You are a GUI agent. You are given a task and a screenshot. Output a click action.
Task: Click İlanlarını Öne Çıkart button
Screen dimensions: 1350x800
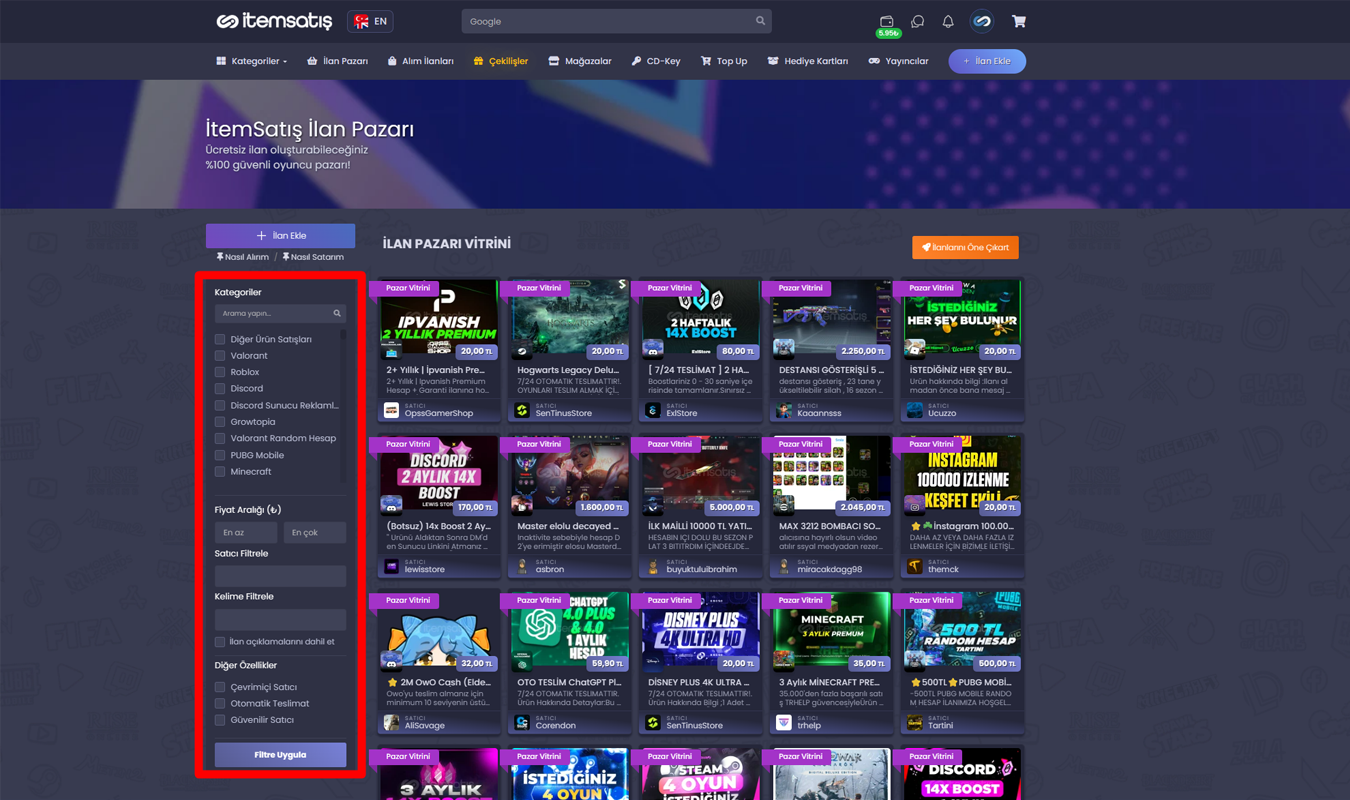(x=965, y=247)
